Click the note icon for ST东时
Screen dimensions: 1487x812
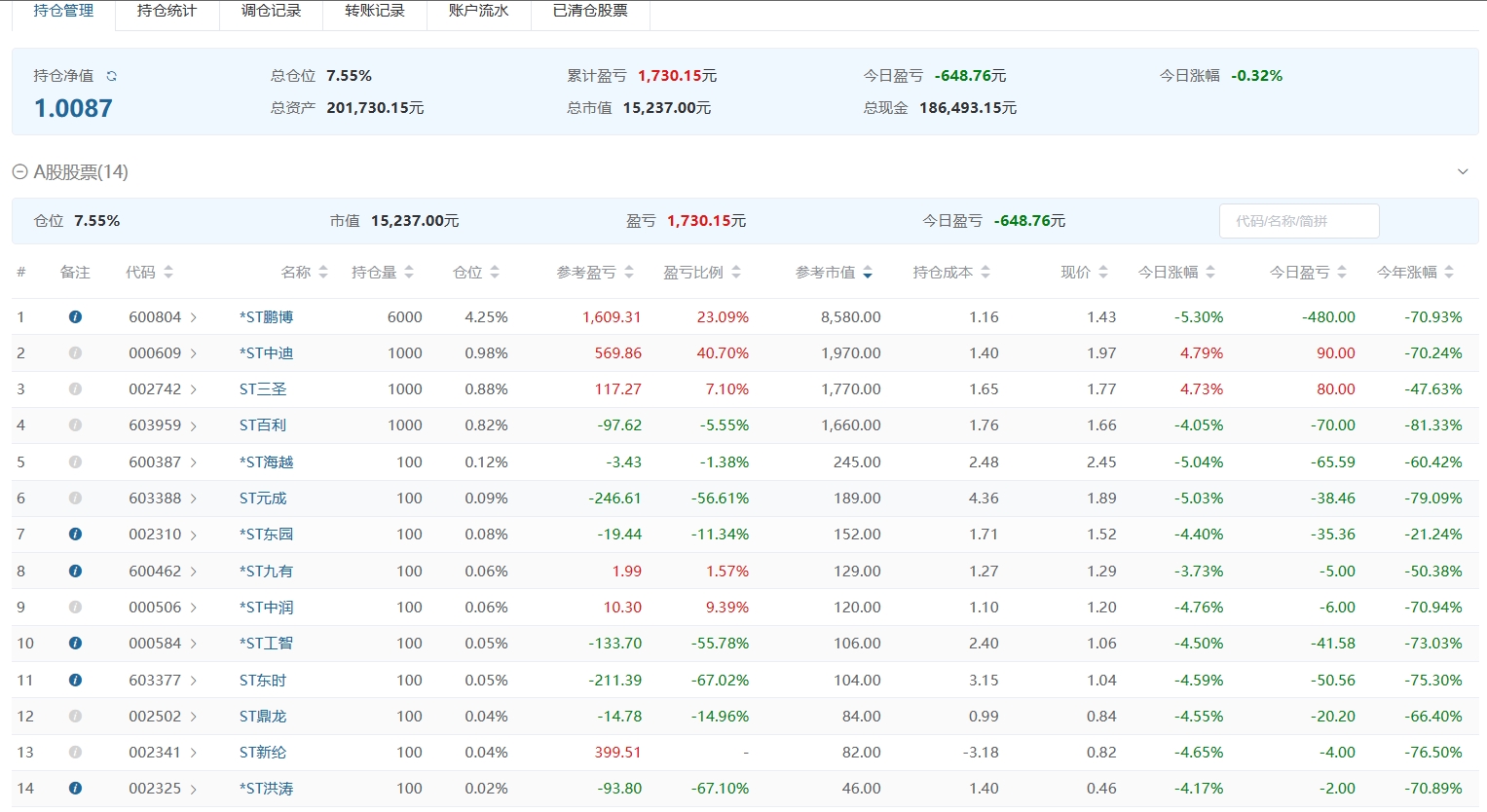tap(75, 681)
